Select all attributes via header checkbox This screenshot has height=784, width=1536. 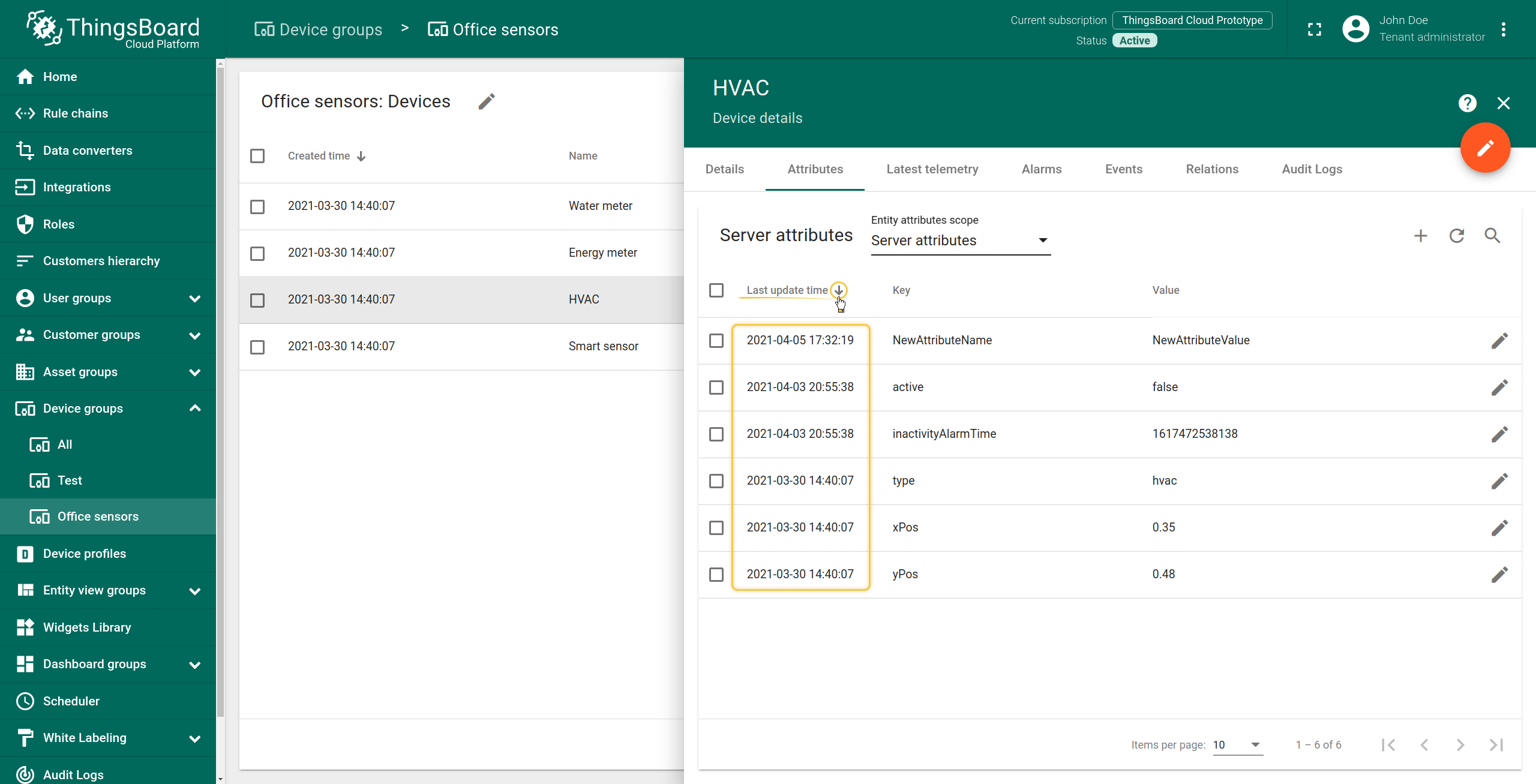point(716,290)
